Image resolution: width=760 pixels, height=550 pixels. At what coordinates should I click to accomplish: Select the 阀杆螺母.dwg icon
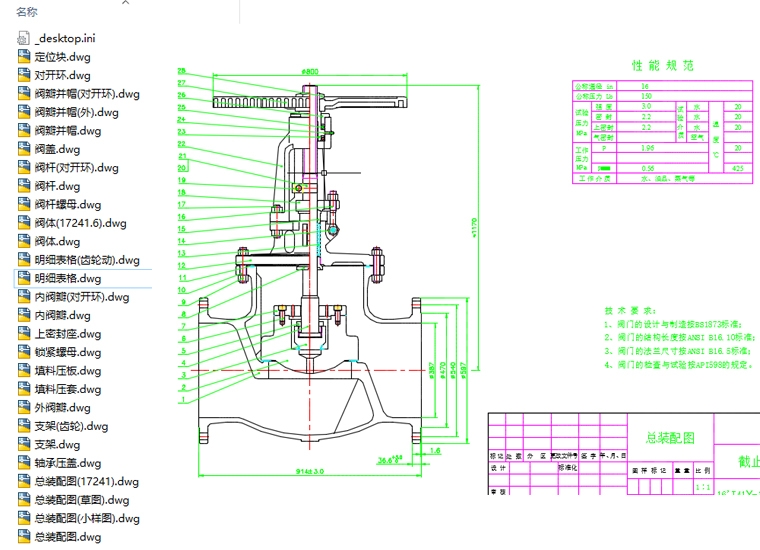tap(24, 204)
